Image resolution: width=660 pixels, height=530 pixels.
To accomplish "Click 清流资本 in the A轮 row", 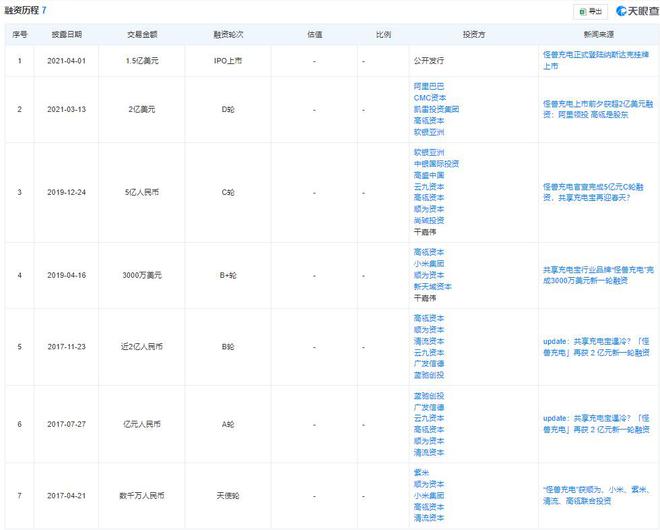I will (428, 452).
